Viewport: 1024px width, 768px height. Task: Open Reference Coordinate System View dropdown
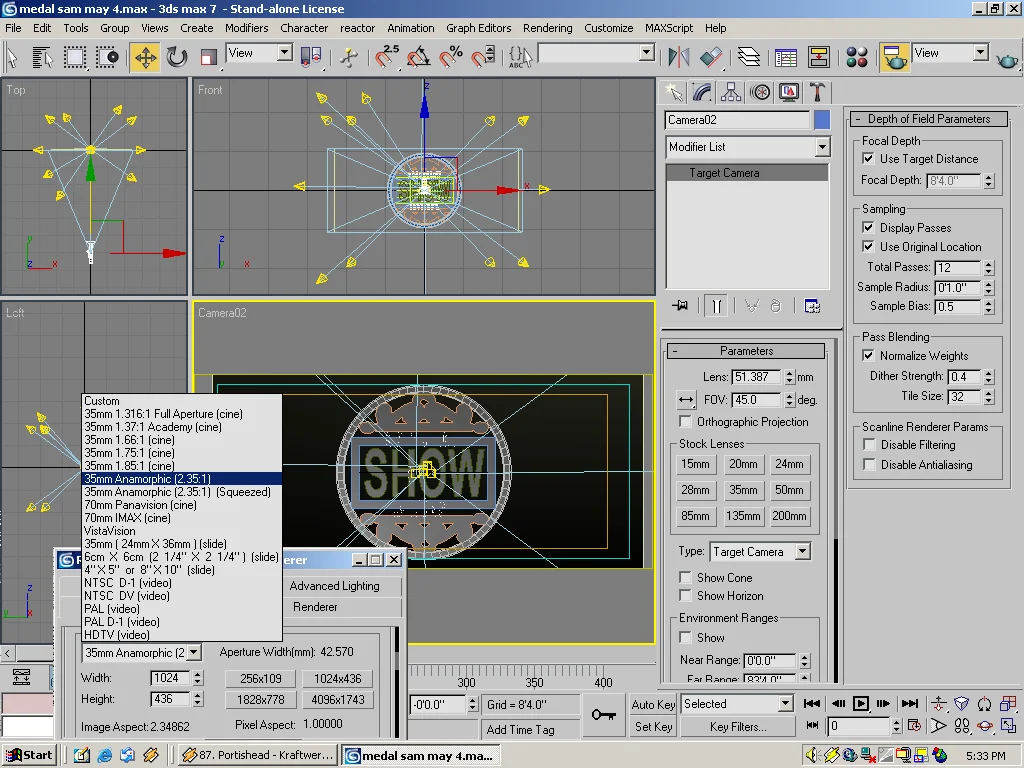pyautogui.click(x=259, y=53)
